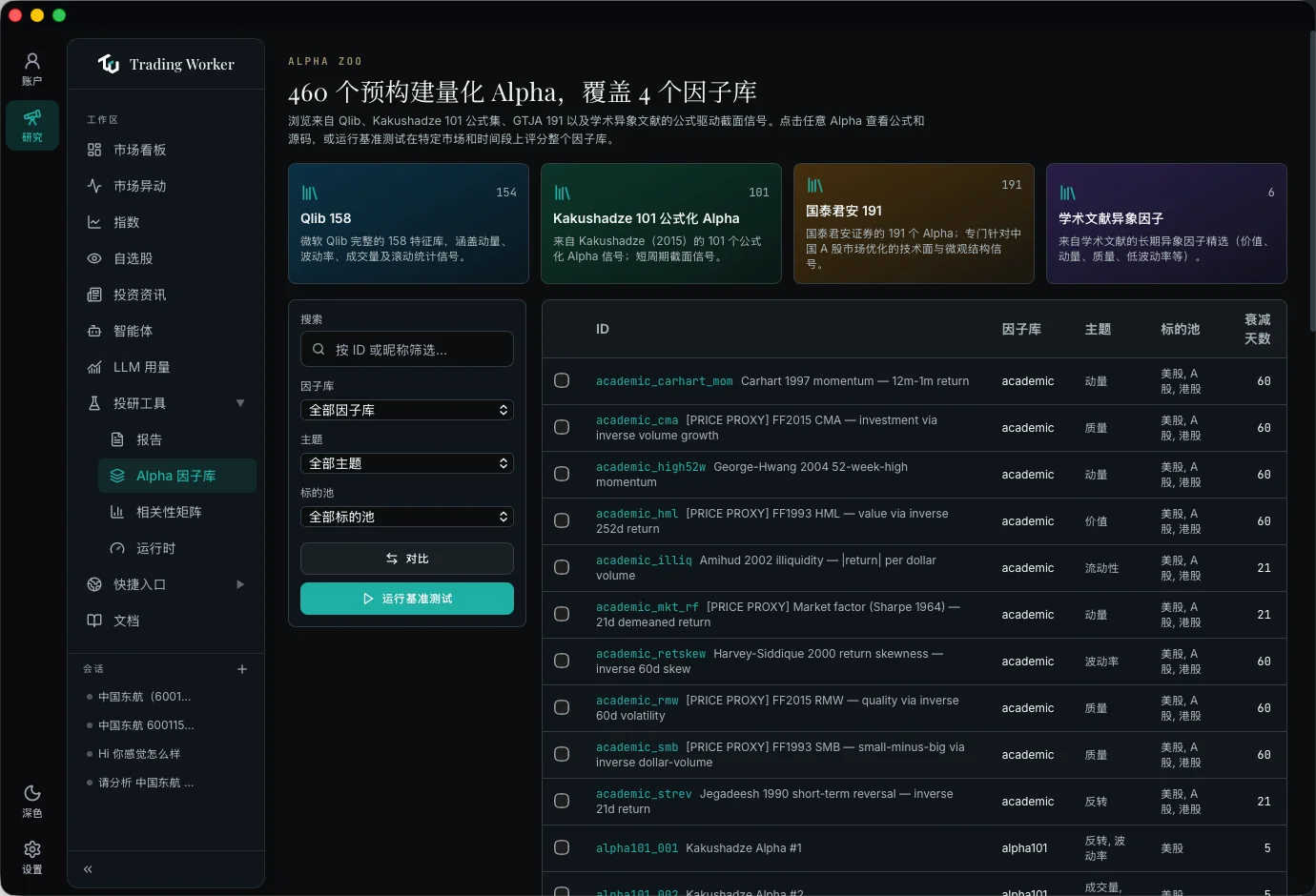Click the Trading Worker logo icon
Screen dimensions: 1316x896
(109, 64)
